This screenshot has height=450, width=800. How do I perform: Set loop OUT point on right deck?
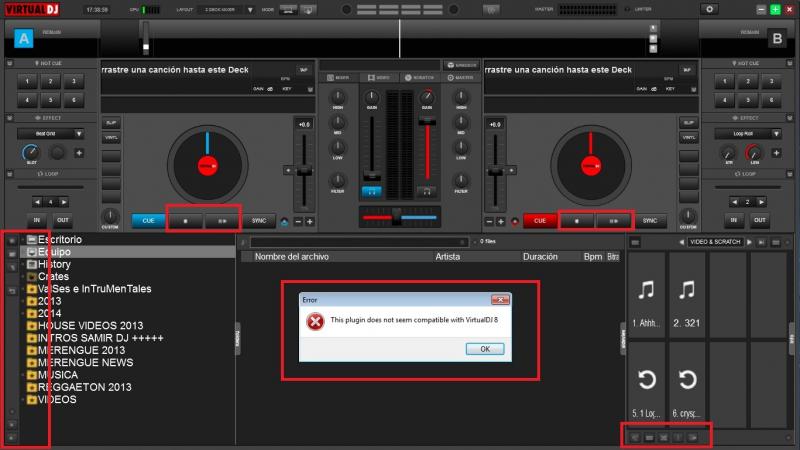tap(760, 220)
